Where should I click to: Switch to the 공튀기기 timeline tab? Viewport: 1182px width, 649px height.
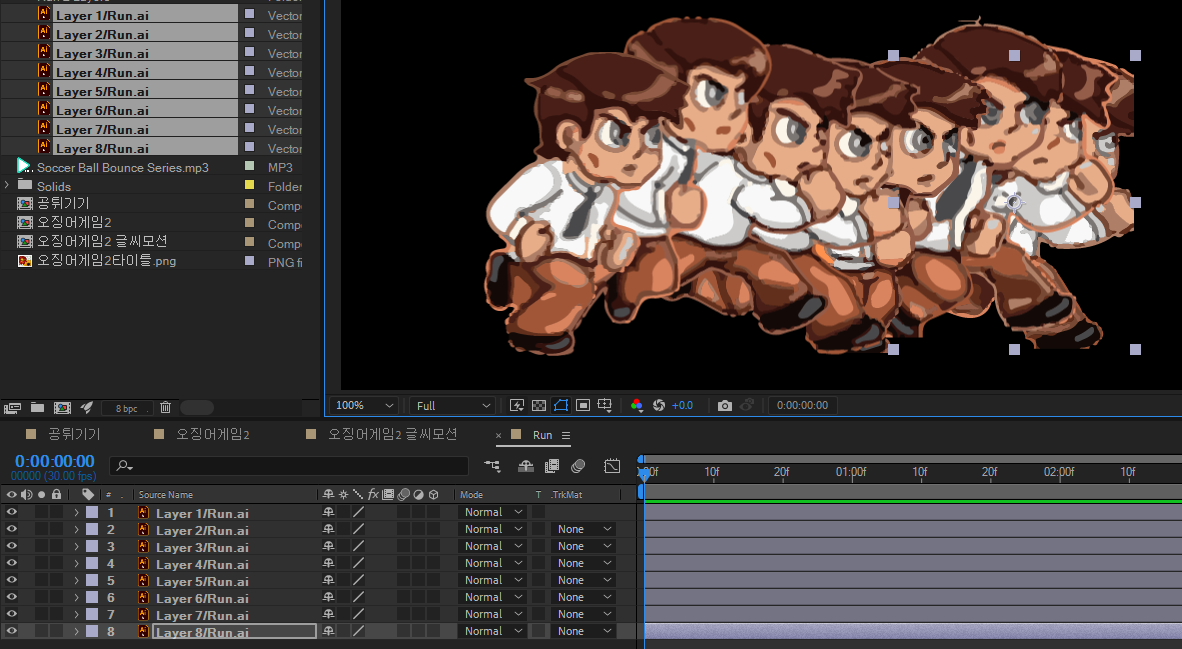click(x=73, y=434)
